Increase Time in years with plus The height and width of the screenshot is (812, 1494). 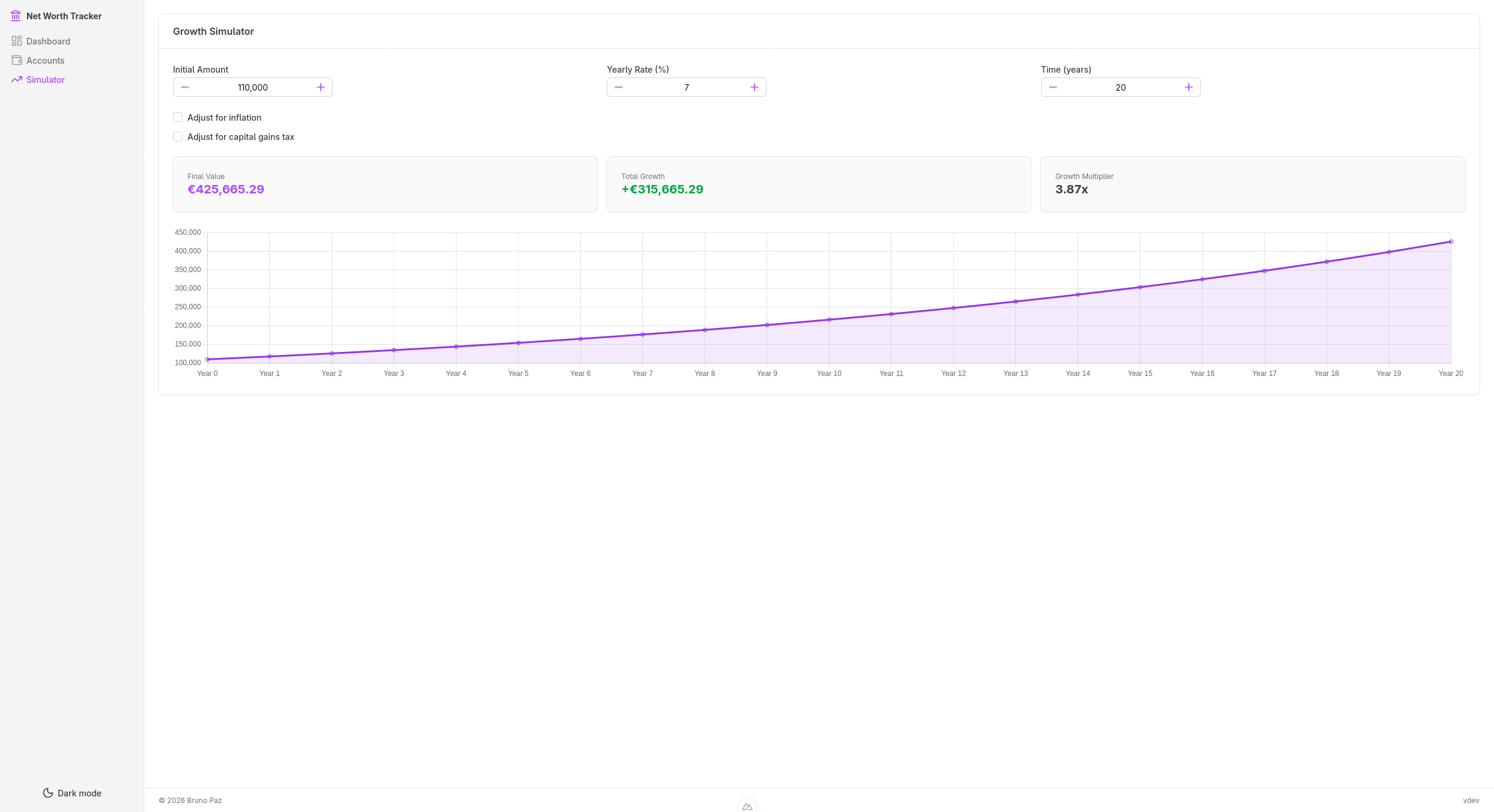pos(1189,87)
